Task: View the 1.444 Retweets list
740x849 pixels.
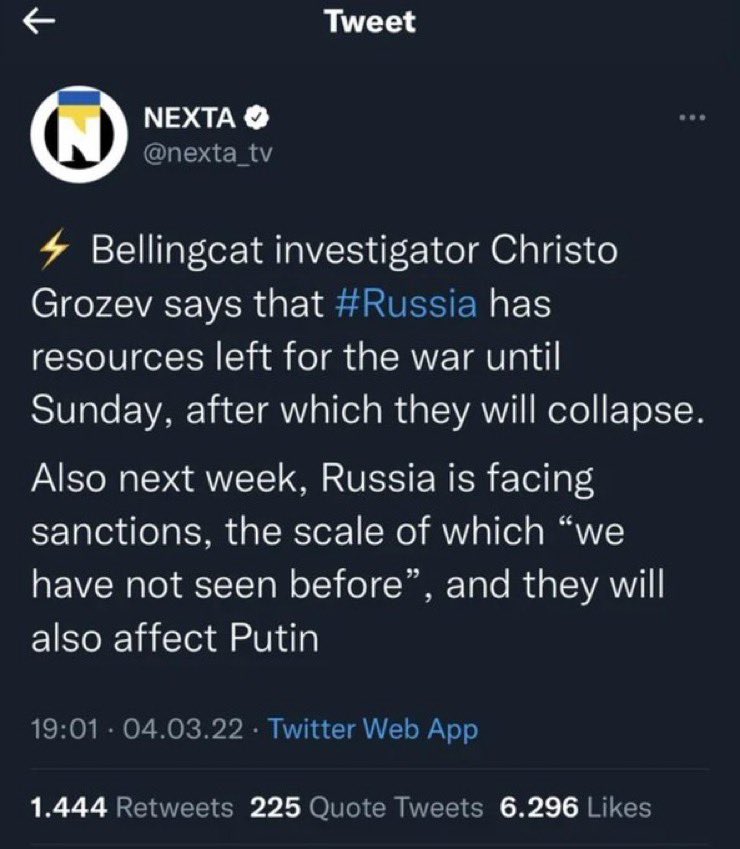Action: [x=132, y=808]
